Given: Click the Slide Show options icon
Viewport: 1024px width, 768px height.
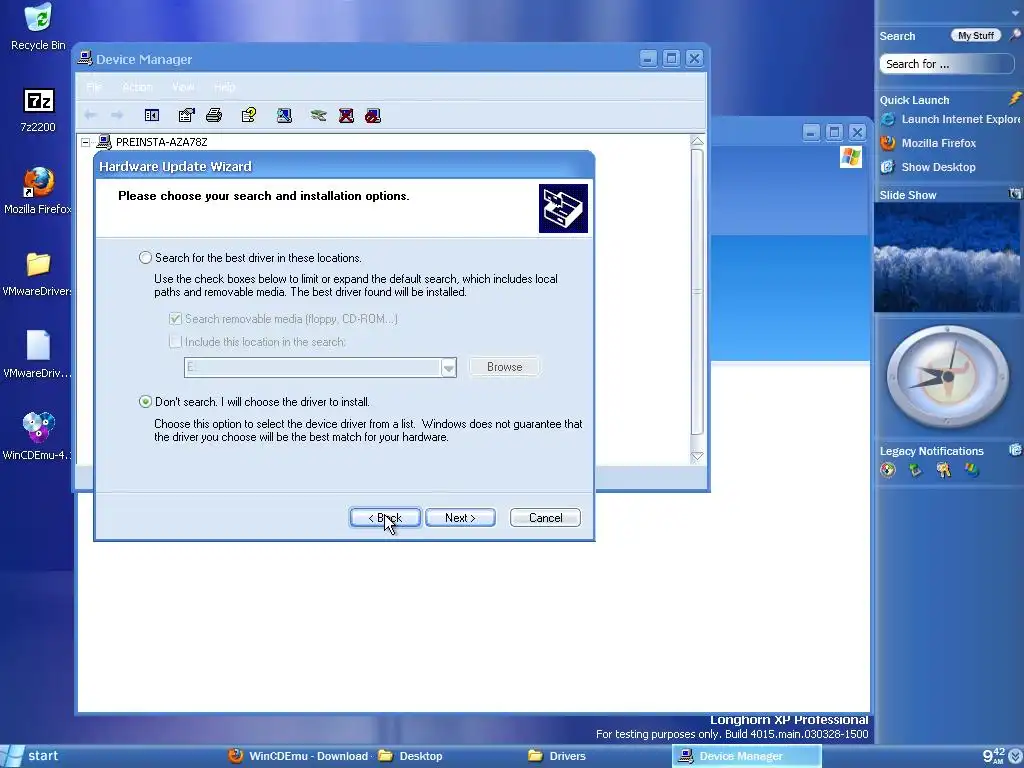Looking at the screenshot, I should (1014, 194).
